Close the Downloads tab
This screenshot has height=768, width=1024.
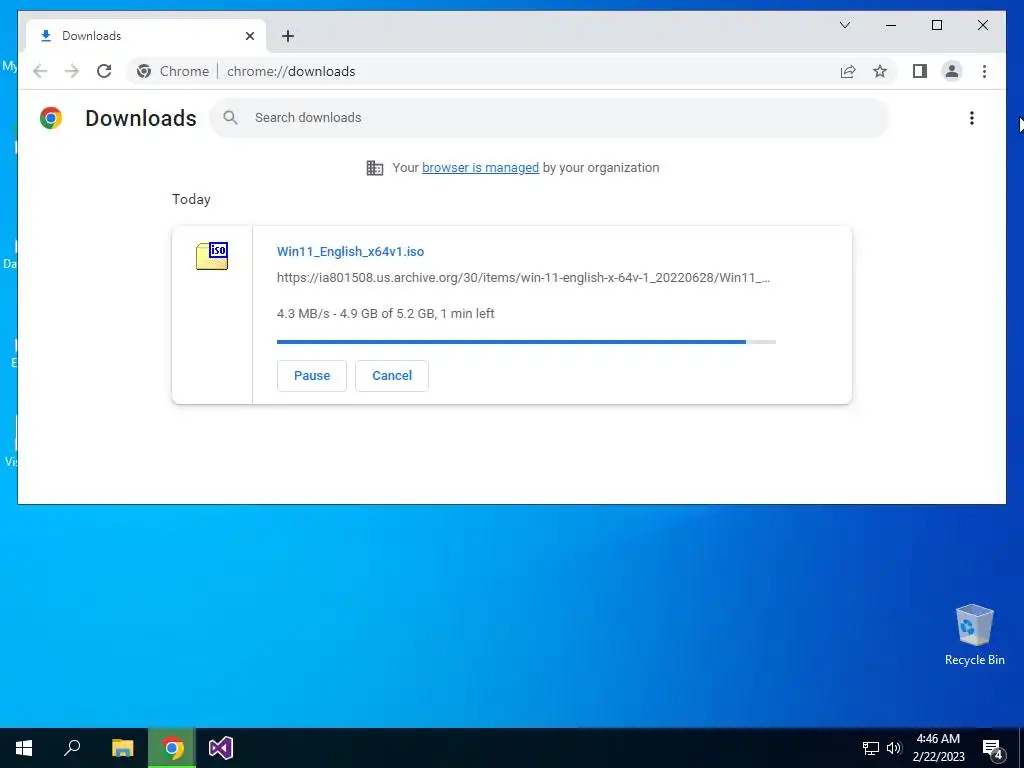[249, 36]
